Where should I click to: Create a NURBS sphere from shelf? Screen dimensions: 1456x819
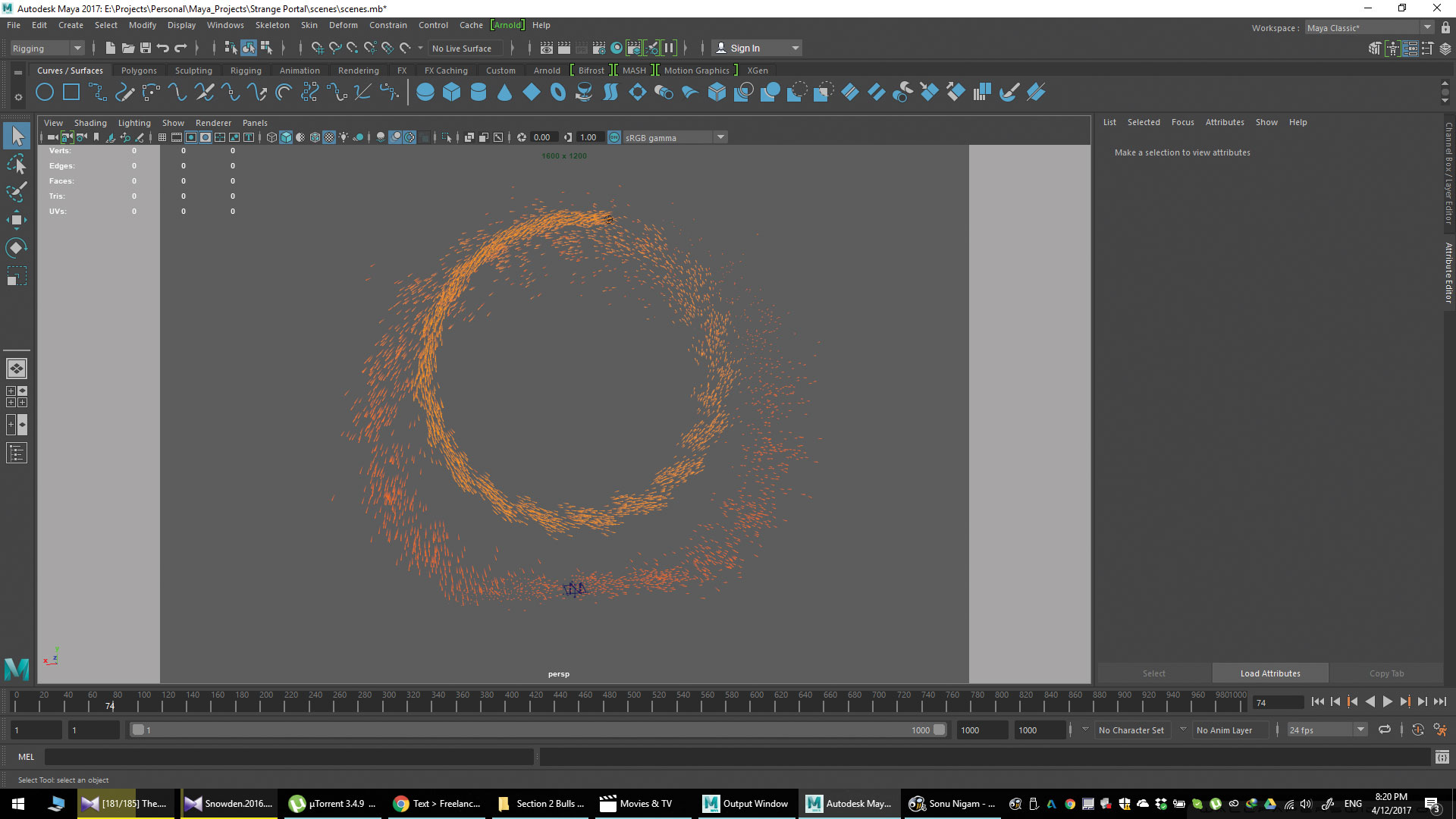(425, 93)
